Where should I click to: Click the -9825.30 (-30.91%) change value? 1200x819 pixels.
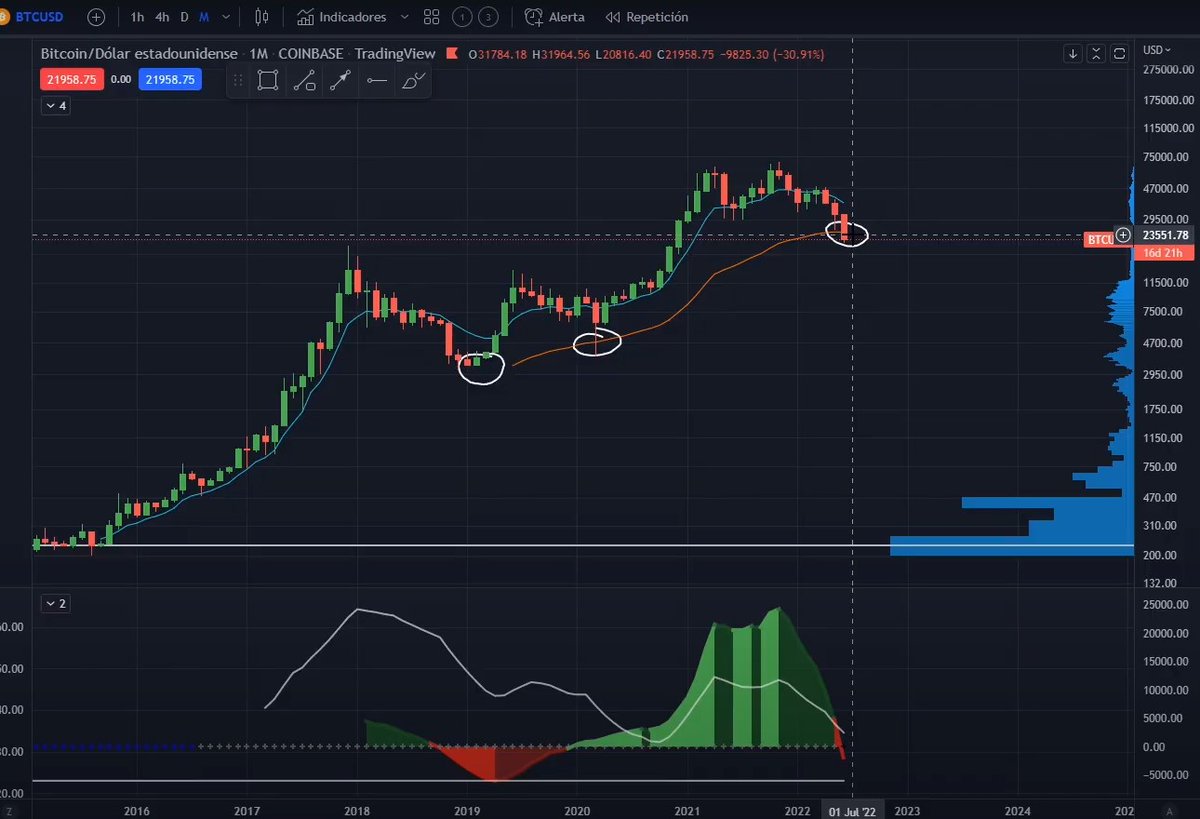pyautogui.click(x=771, y=54)
